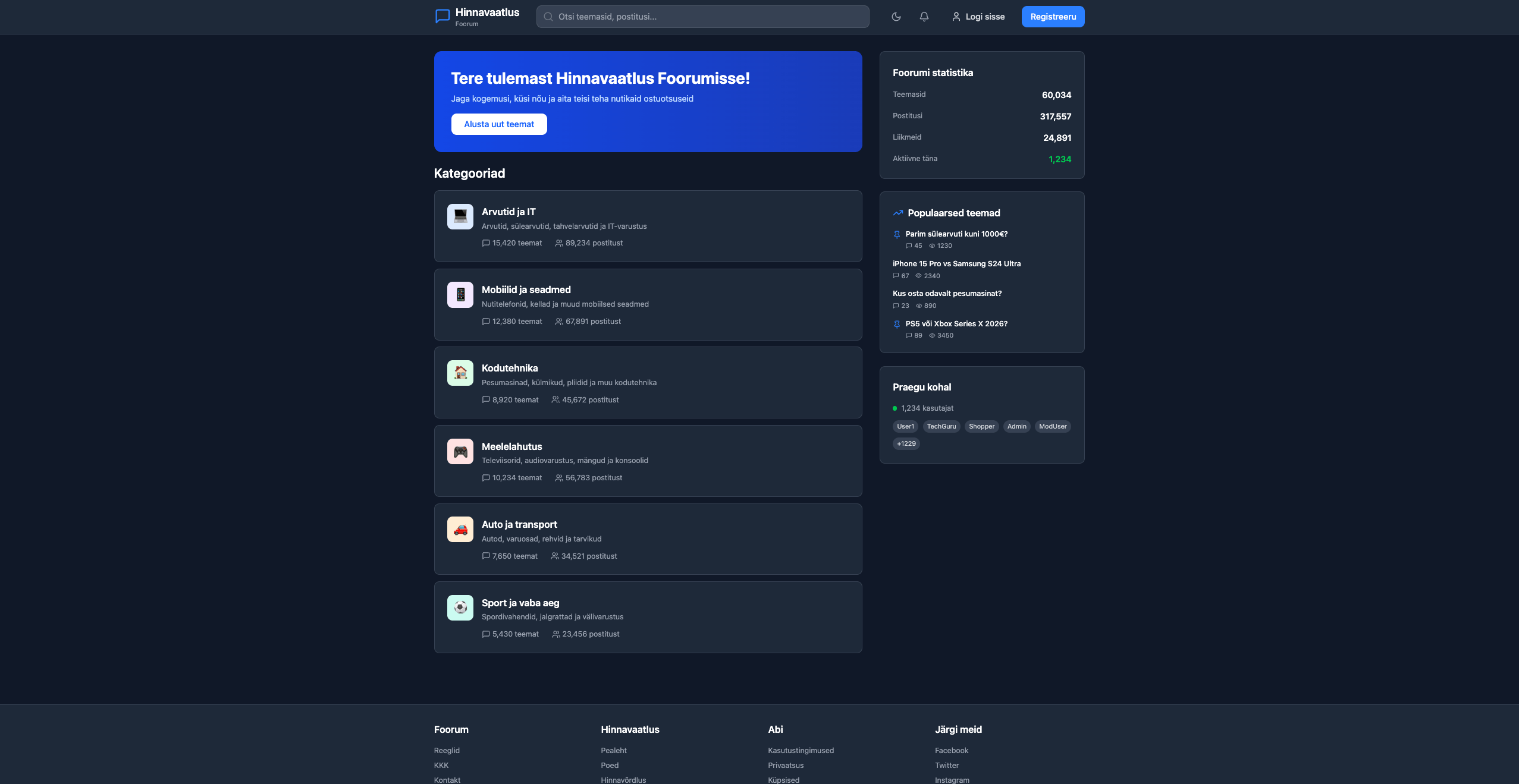
Task: Open the Kus osta odavalt pesumasinat topic
Action: click(946, 293)
